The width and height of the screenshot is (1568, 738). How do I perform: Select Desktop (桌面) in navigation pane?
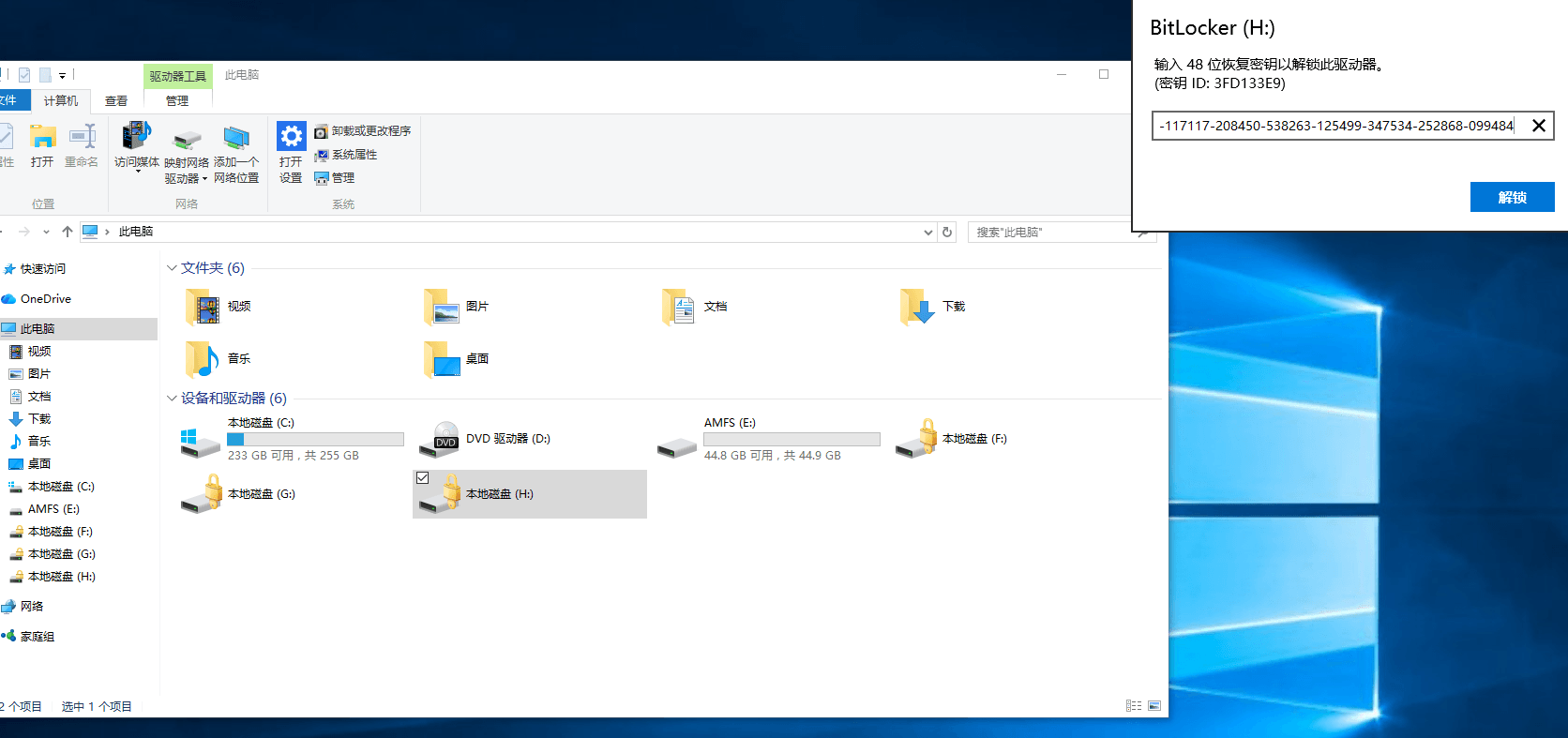(x=39, y=464)
